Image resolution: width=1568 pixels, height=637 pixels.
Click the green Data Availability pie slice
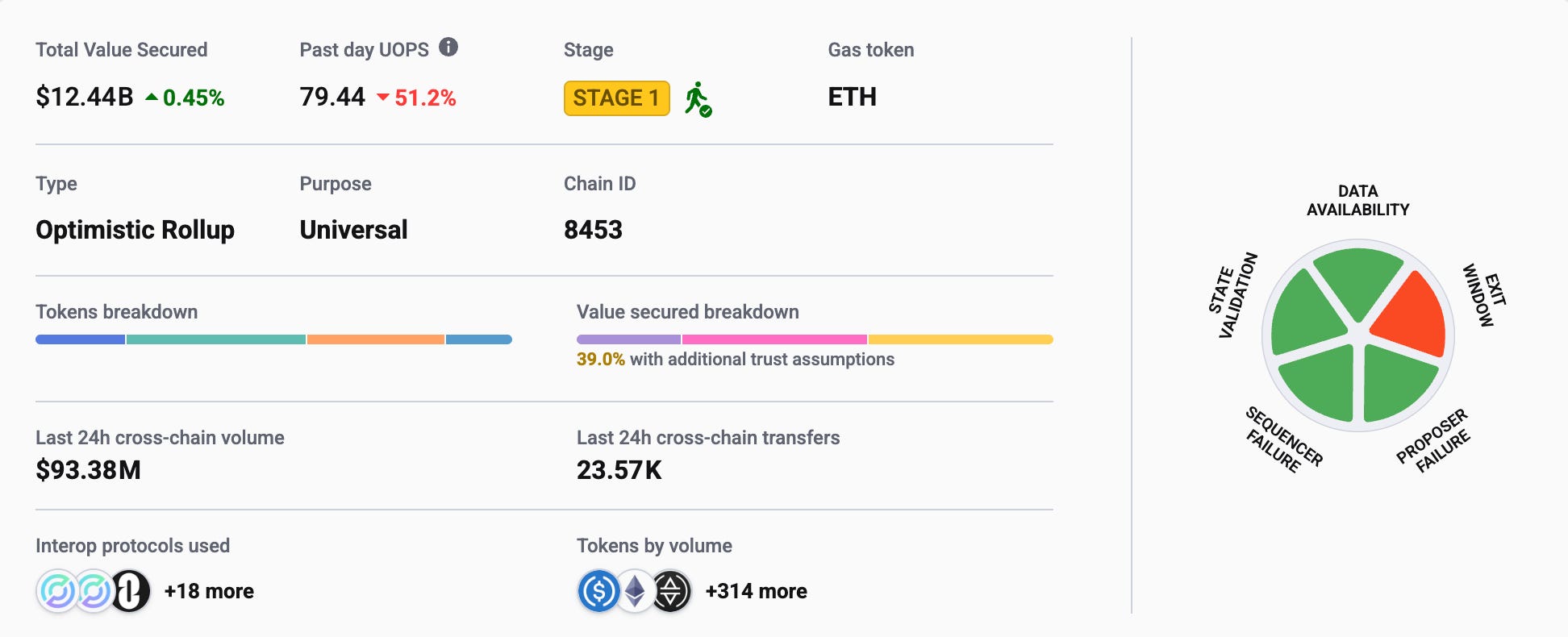1358,278
